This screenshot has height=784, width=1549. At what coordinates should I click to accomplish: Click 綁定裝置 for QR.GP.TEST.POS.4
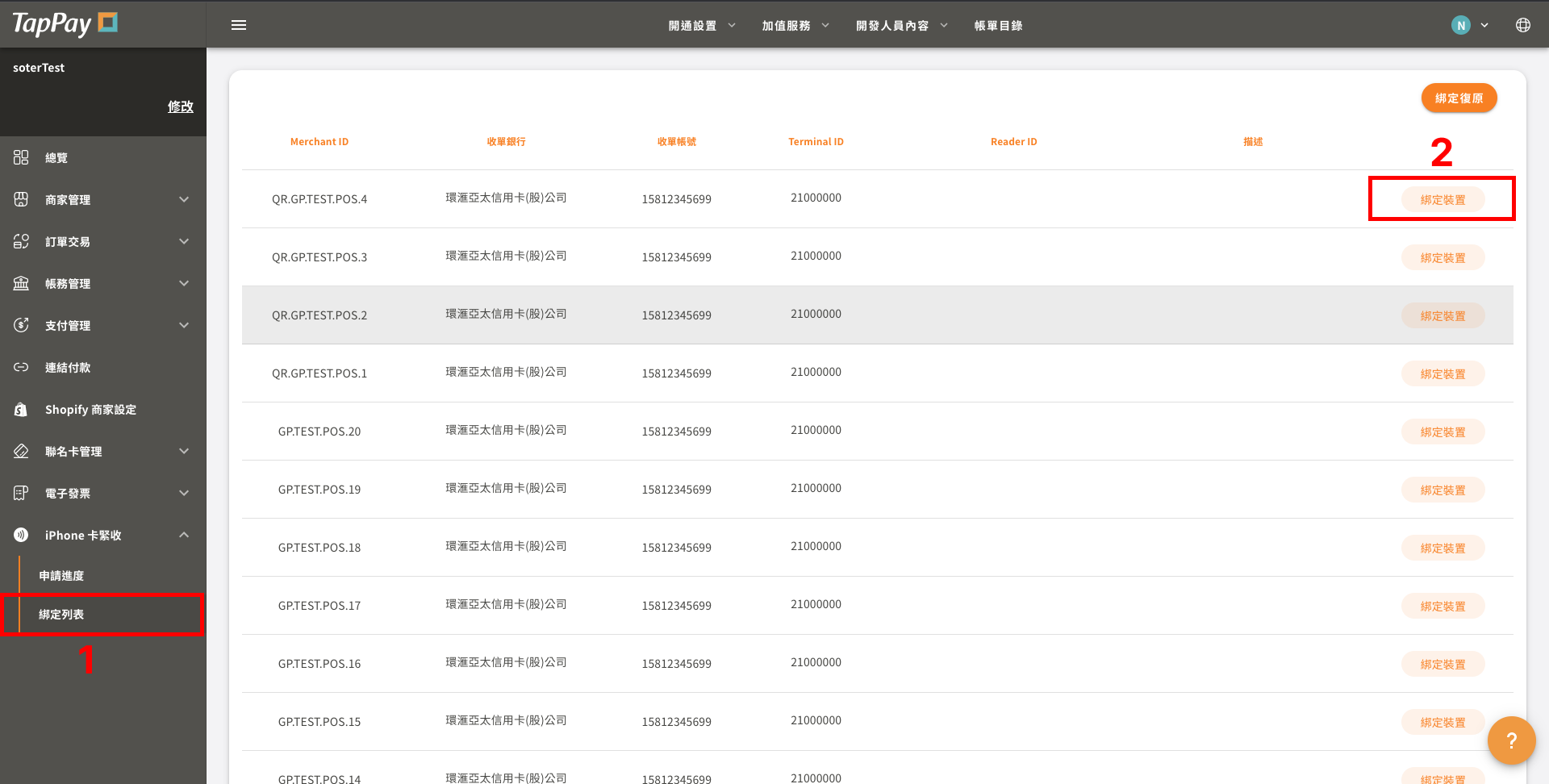[1443, 199]
